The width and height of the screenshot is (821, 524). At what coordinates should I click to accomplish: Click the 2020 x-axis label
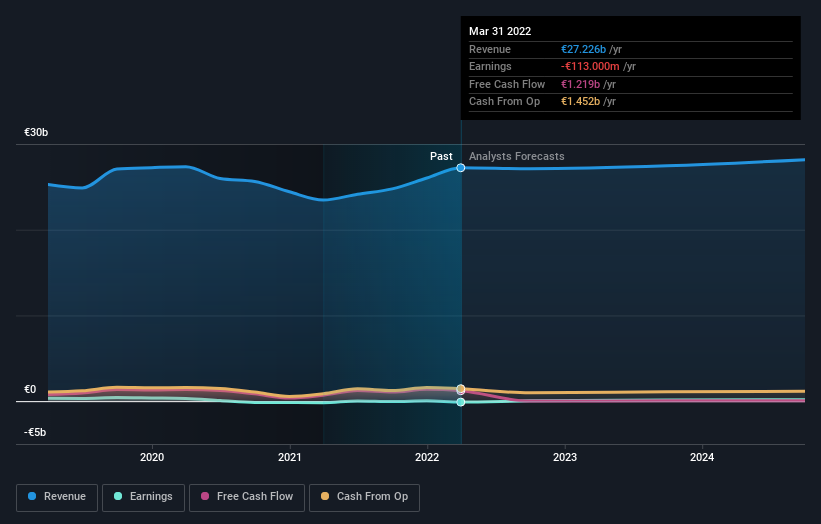(152, 457)
